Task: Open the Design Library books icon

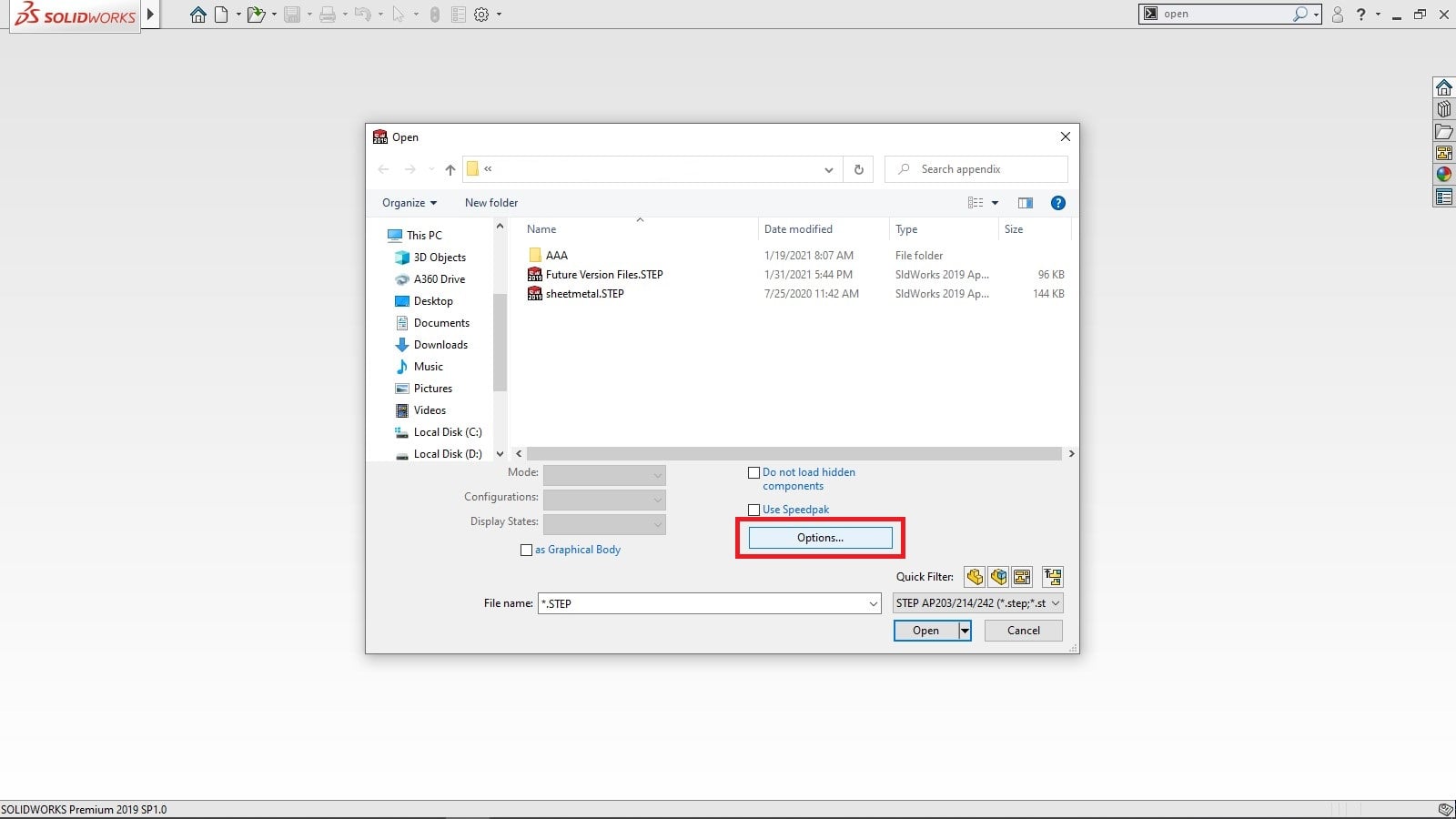Action: click(x=1444, y=109)
